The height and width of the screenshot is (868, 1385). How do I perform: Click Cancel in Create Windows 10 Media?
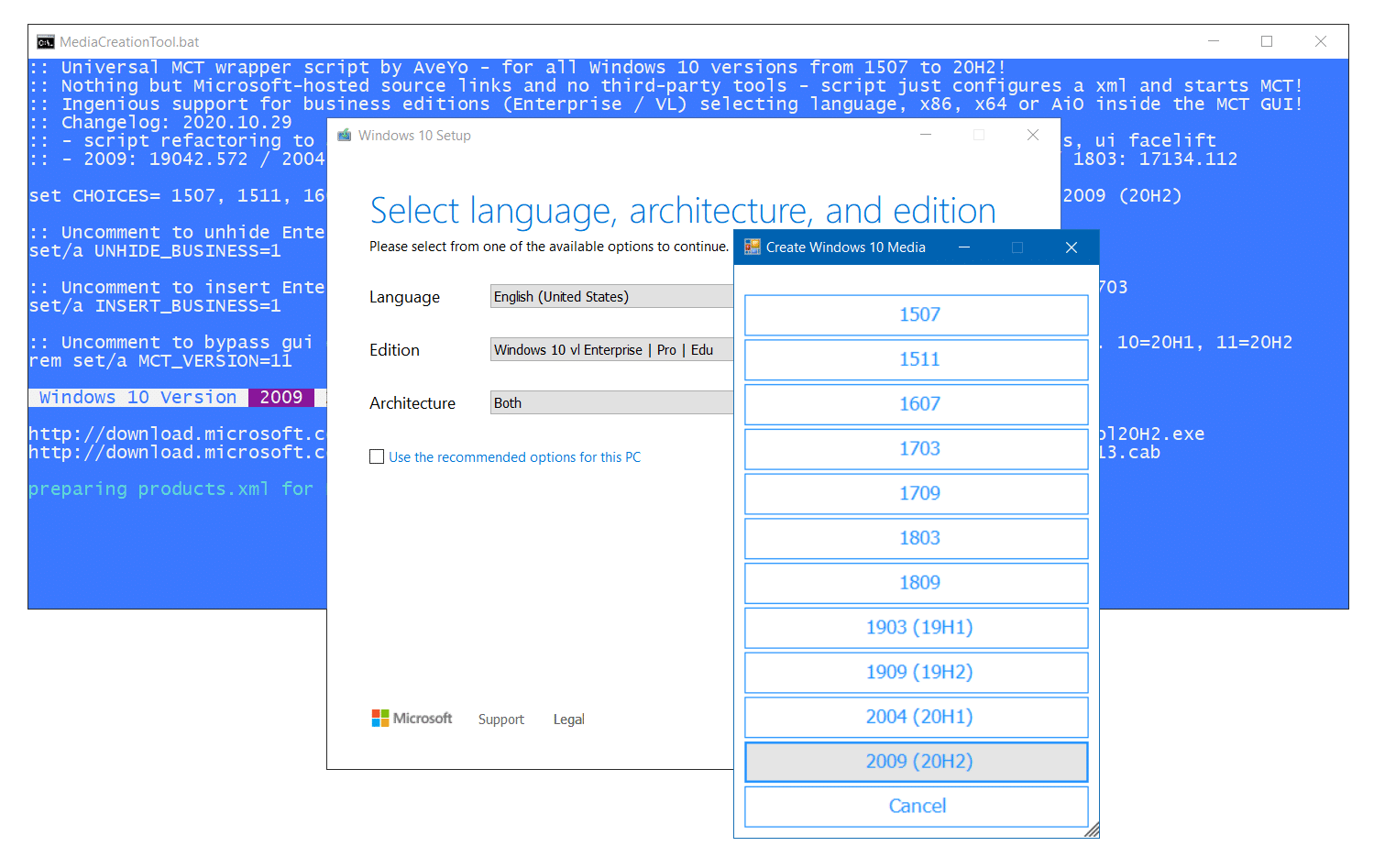pyautogui.click(x=916, y=807)
